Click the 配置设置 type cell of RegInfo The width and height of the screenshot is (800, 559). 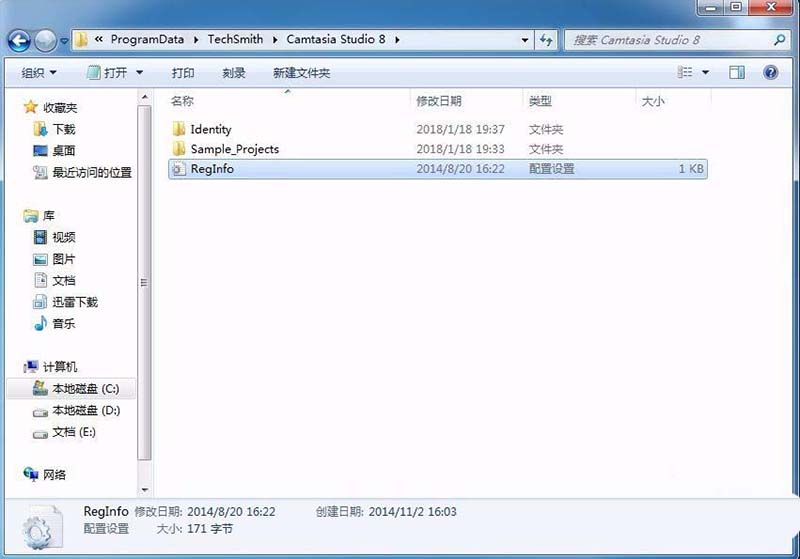click(552, 169)
